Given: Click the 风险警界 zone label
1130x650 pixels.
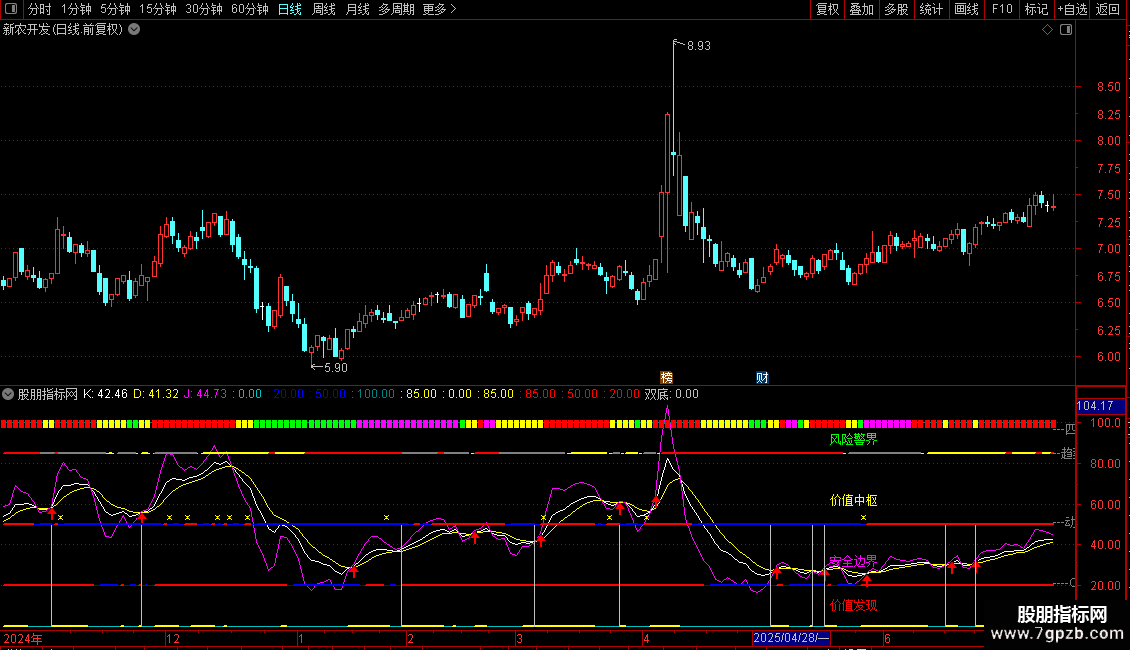Looking at the screenshot, I should coord(853,440).
